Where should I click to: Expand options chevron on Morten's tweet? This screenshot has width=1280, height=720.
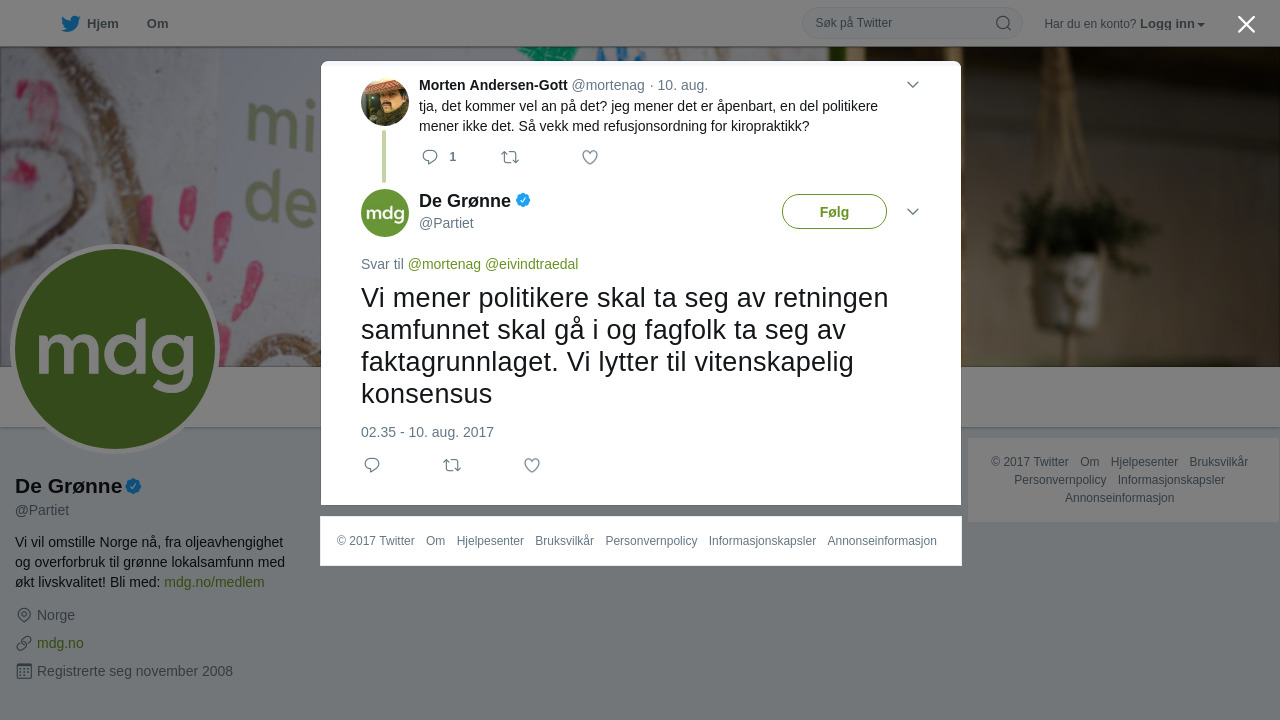pos(913,85)
